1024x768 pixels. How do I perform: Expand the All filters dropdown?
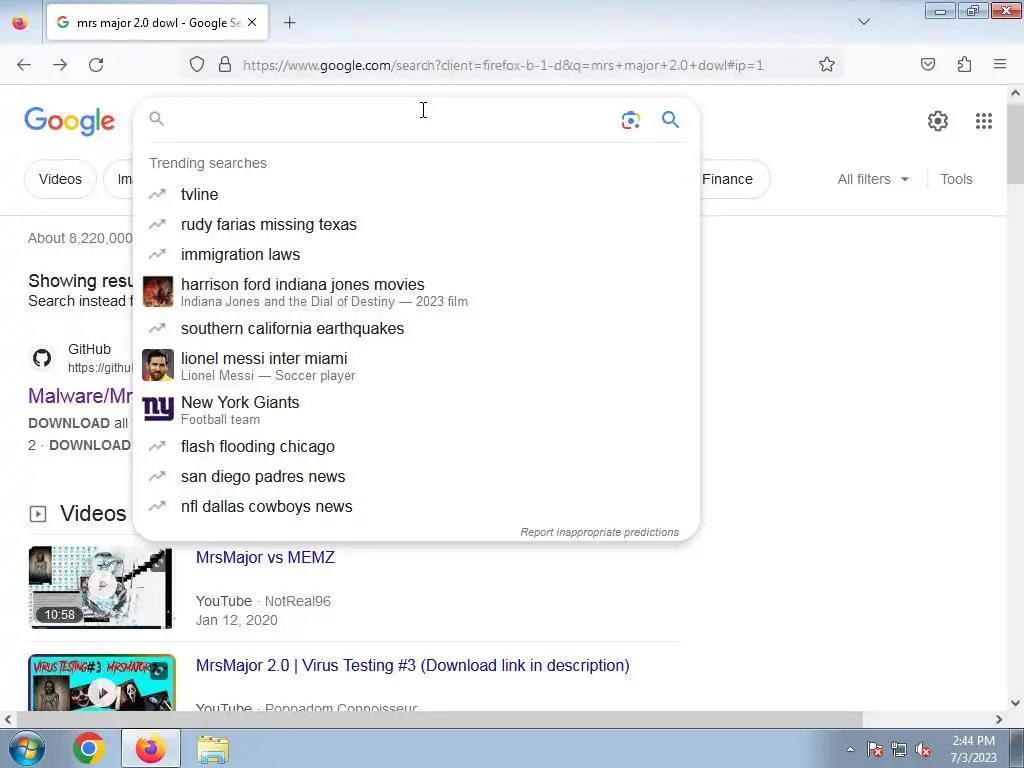coord(873,179)
